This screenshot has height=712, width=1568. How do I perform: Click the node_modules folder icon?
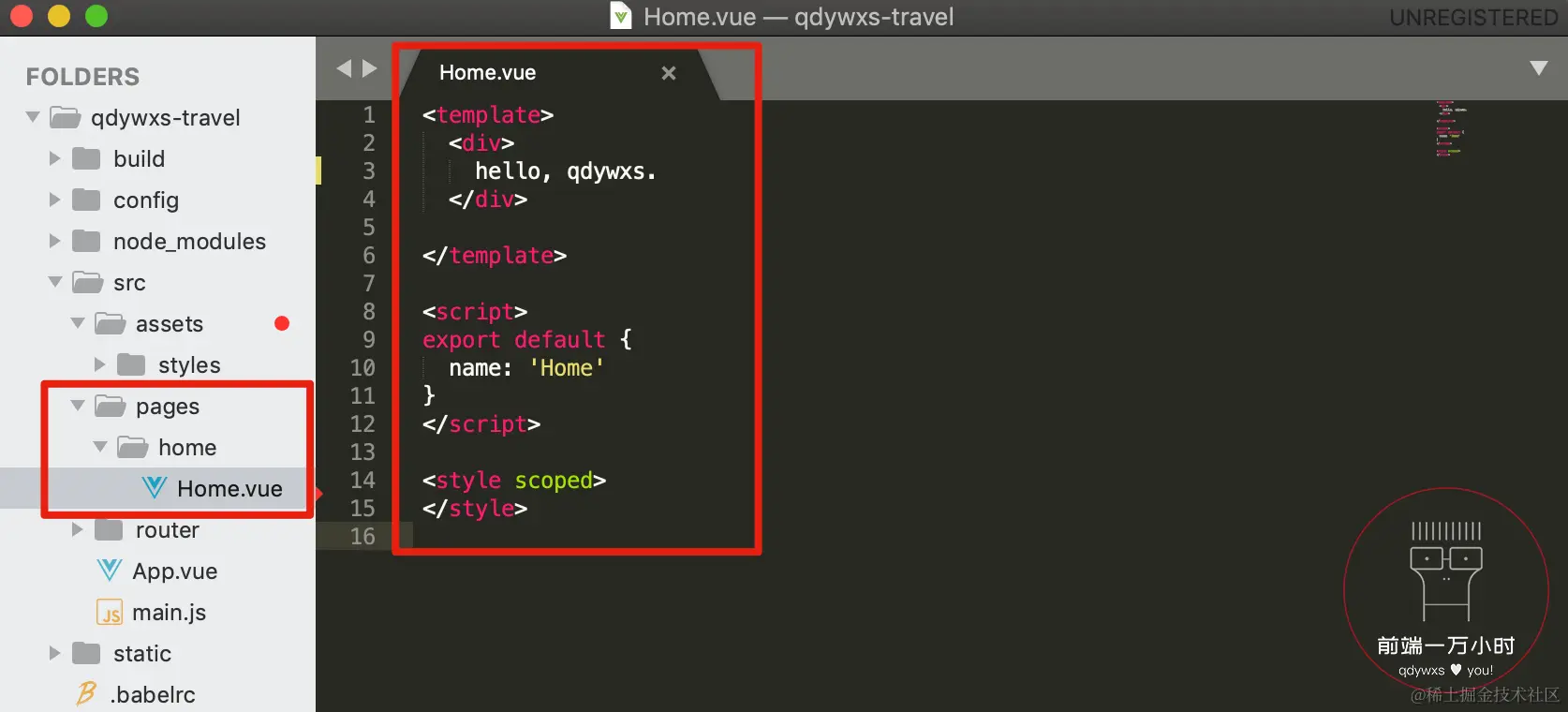(86, 241)
